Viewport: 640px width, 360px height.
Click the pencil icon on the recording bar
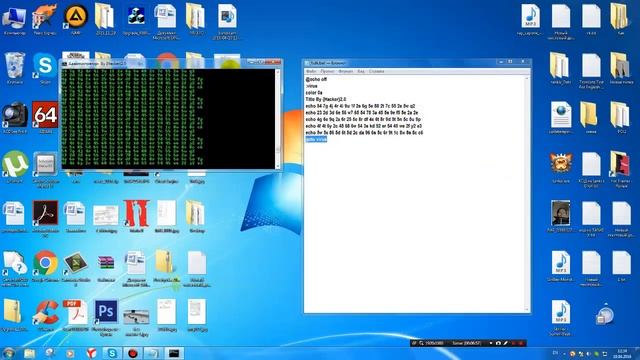click(505, 343)
